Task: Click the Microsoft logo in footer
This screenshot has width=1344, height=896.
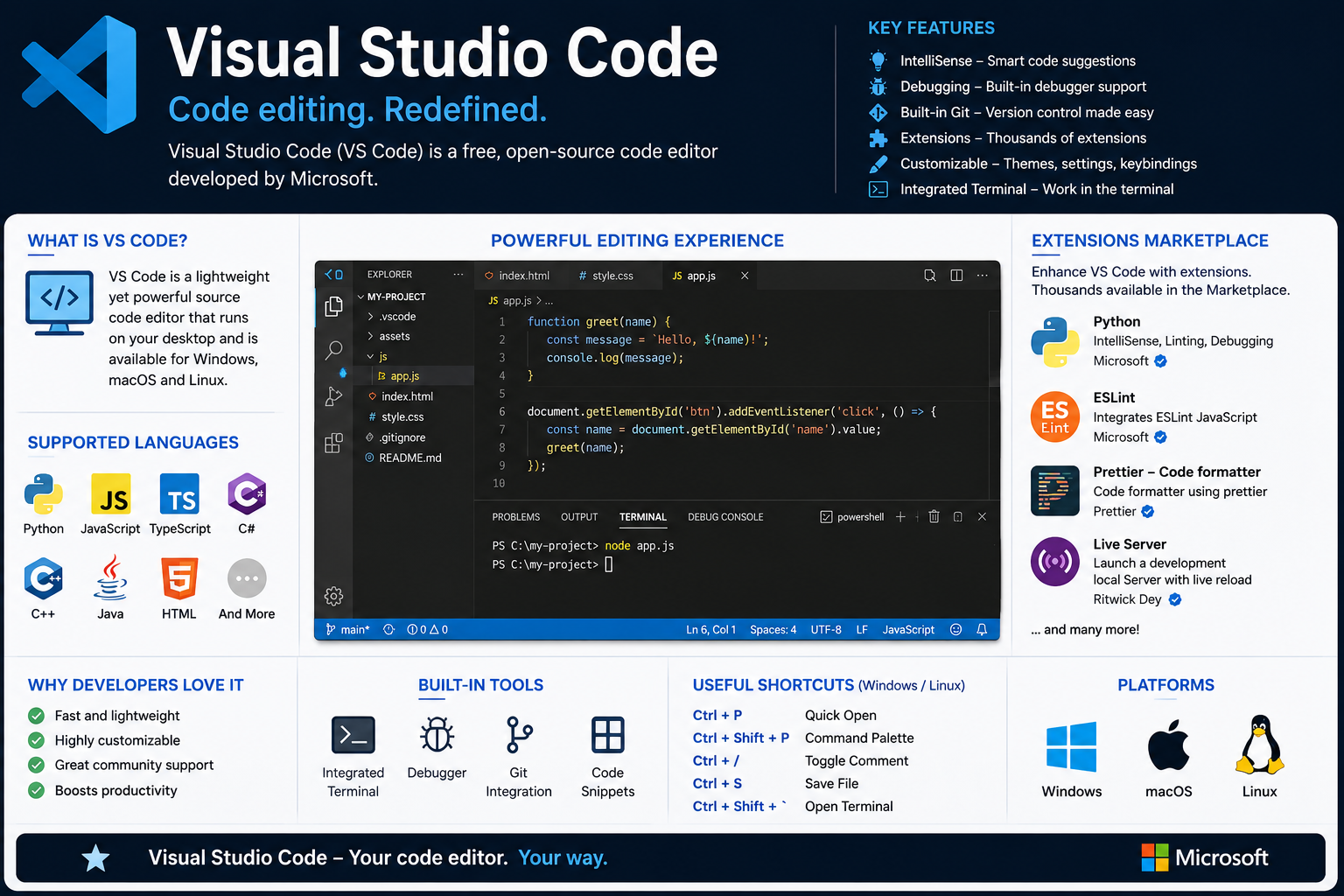Action: click(1205, 857)
